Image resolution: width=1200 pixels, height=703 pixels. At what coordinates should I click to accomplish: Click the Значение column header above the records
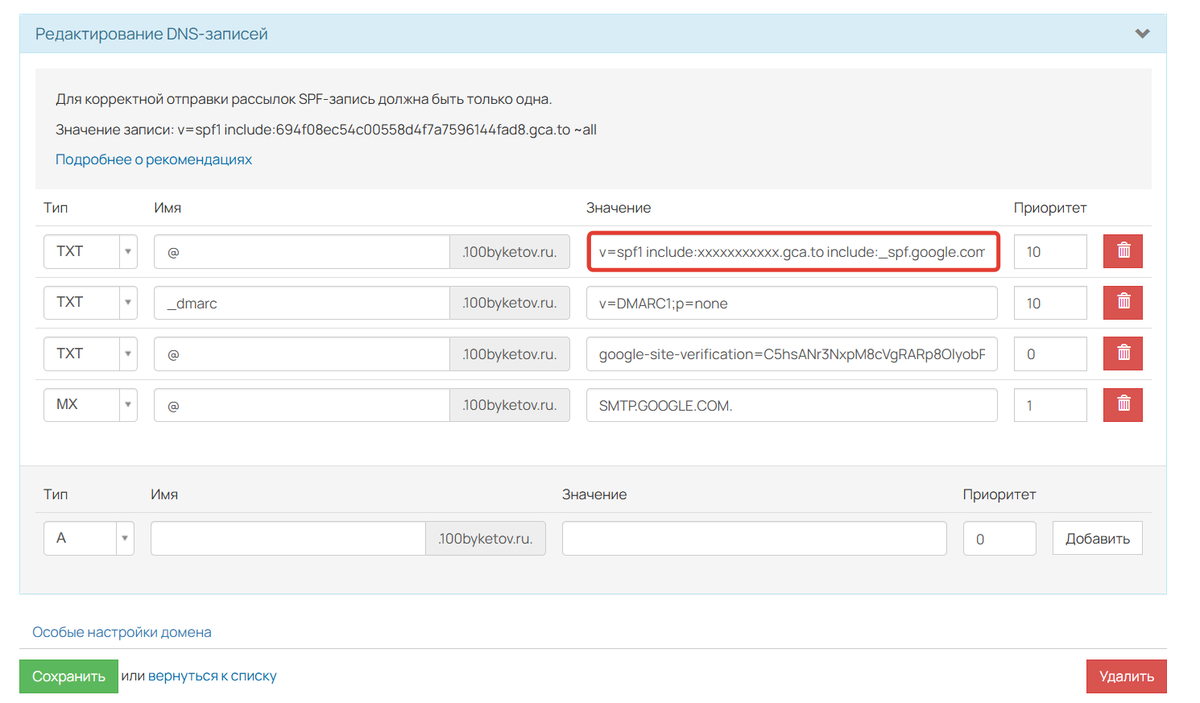coord(619,208)
